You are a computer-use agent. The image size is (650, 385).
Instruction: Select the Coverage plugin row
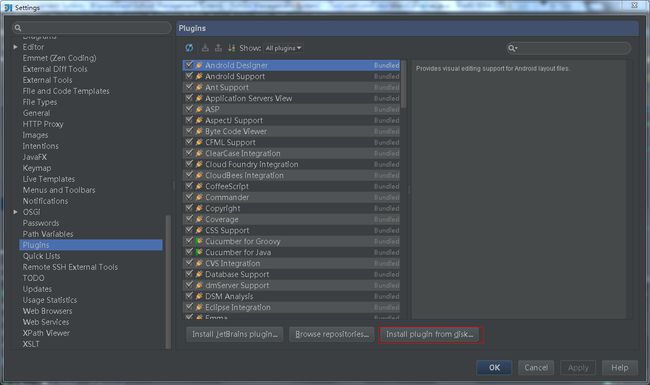pyautogui.click(x=291, y=219)
